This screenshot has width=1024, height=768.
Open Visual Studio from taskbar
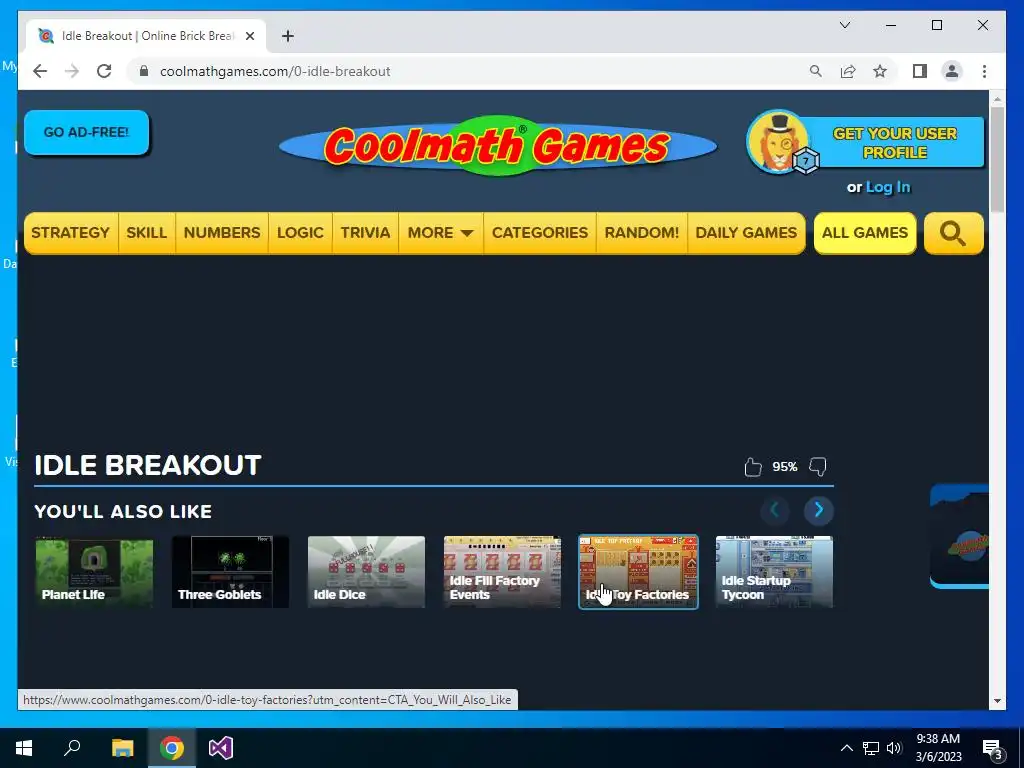[x=221, y=748]
